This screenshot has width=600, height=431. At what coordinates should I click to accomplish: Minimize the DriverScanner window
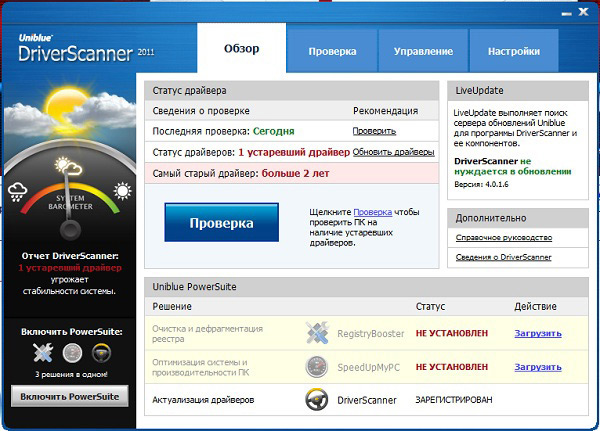[566, 14]
